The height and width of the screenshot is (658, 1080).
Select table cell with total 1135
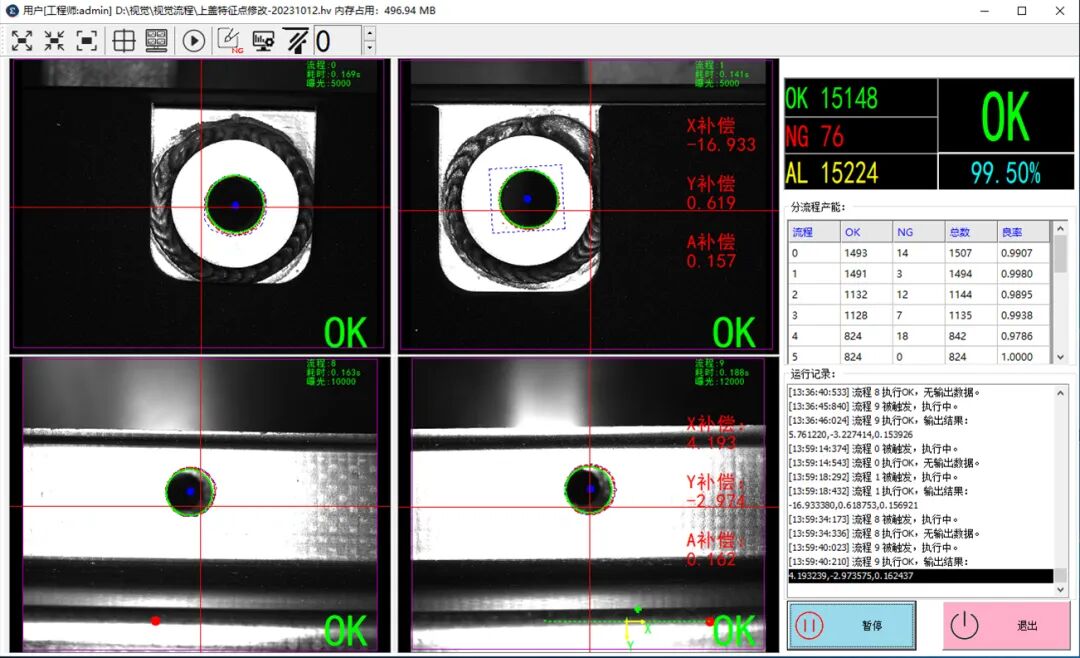970,315
